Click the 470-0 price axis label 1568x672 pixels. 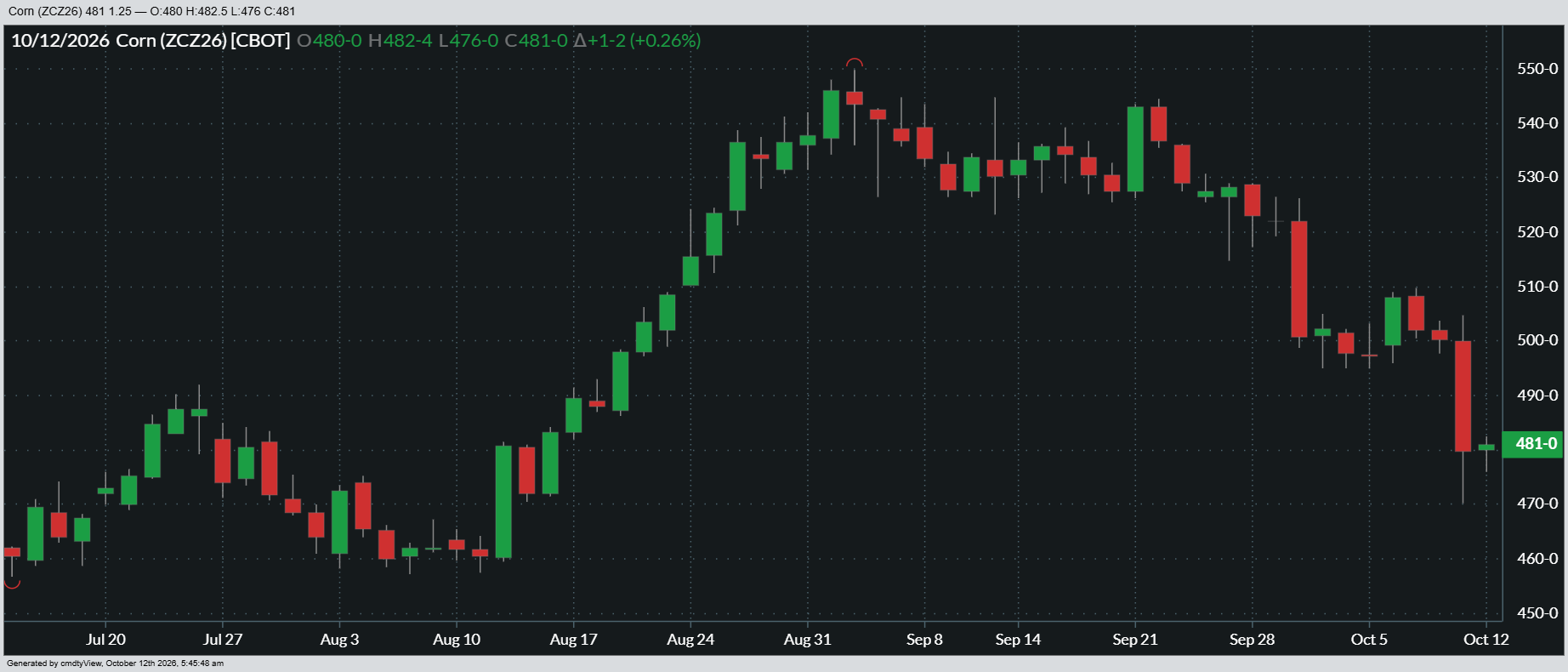tap(1537, 504)
